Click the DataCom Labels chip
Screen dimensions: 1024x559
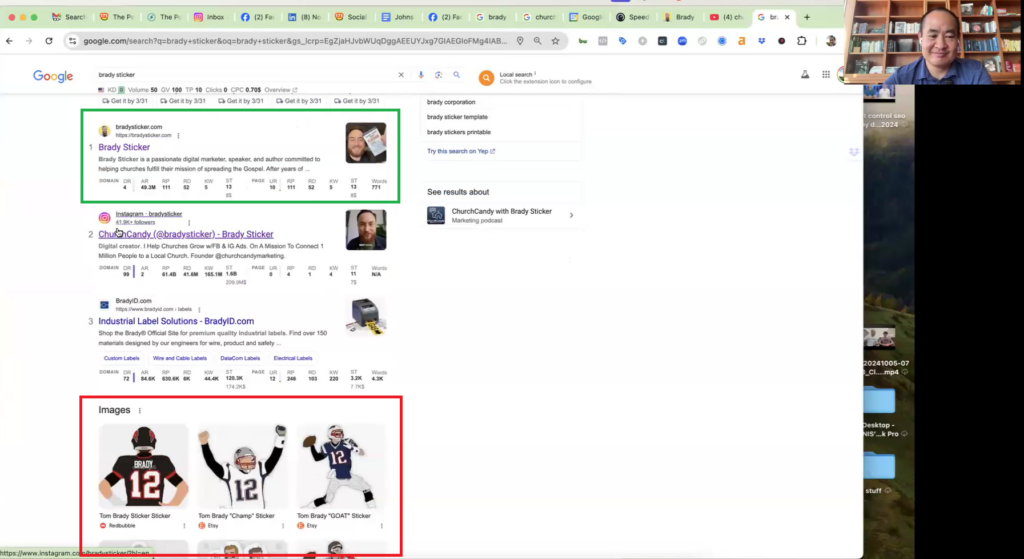click(240, 359)
